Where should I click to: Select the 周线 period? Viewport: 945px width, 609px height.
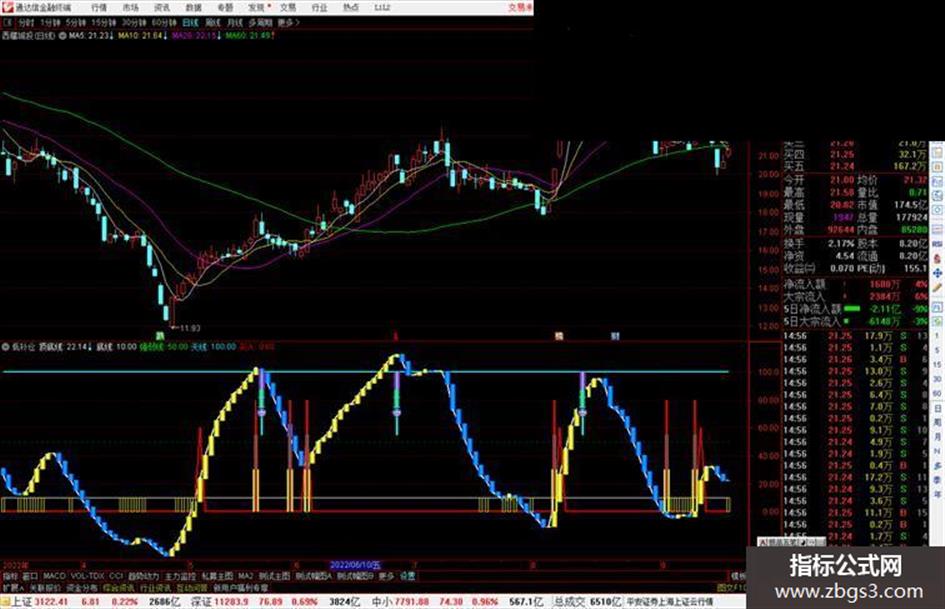(x=213, y=22)
